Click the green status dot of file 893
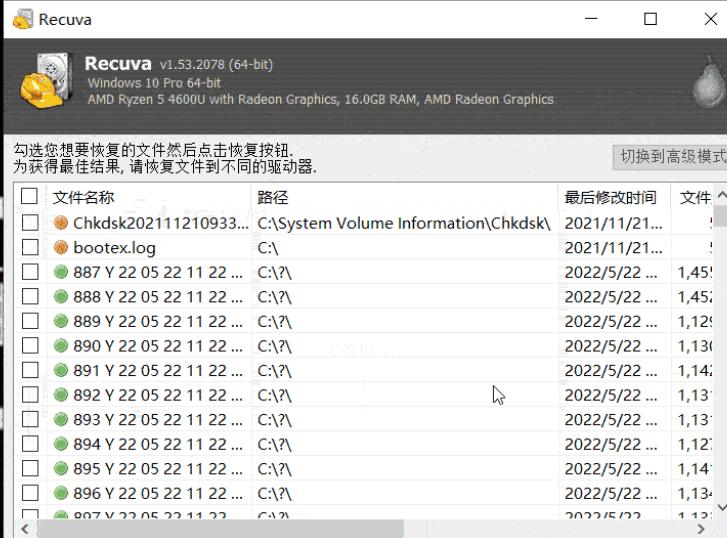This screenshot has width=727, height=538. [61, 419]
